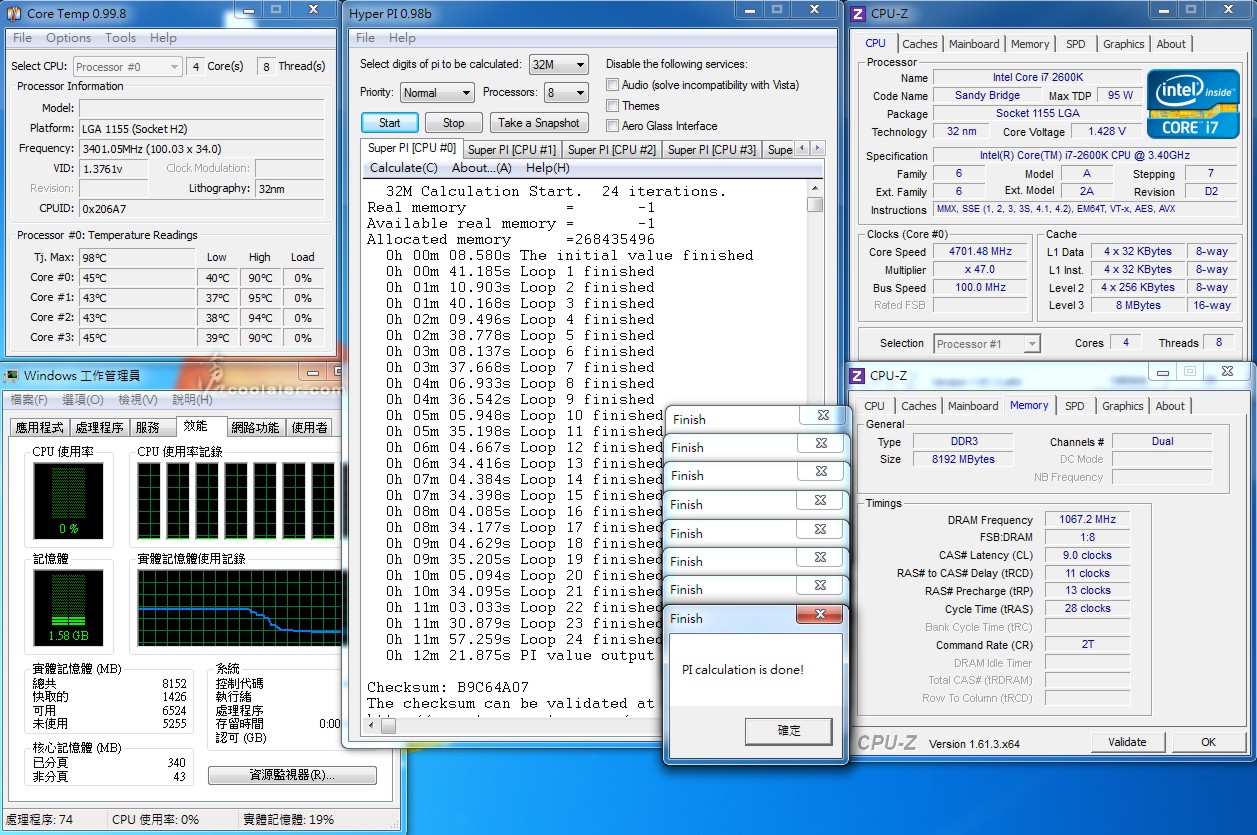Open the Select CPU Processor #0 dropdown
Screen dimensions: 1257x835
(126, 67)
